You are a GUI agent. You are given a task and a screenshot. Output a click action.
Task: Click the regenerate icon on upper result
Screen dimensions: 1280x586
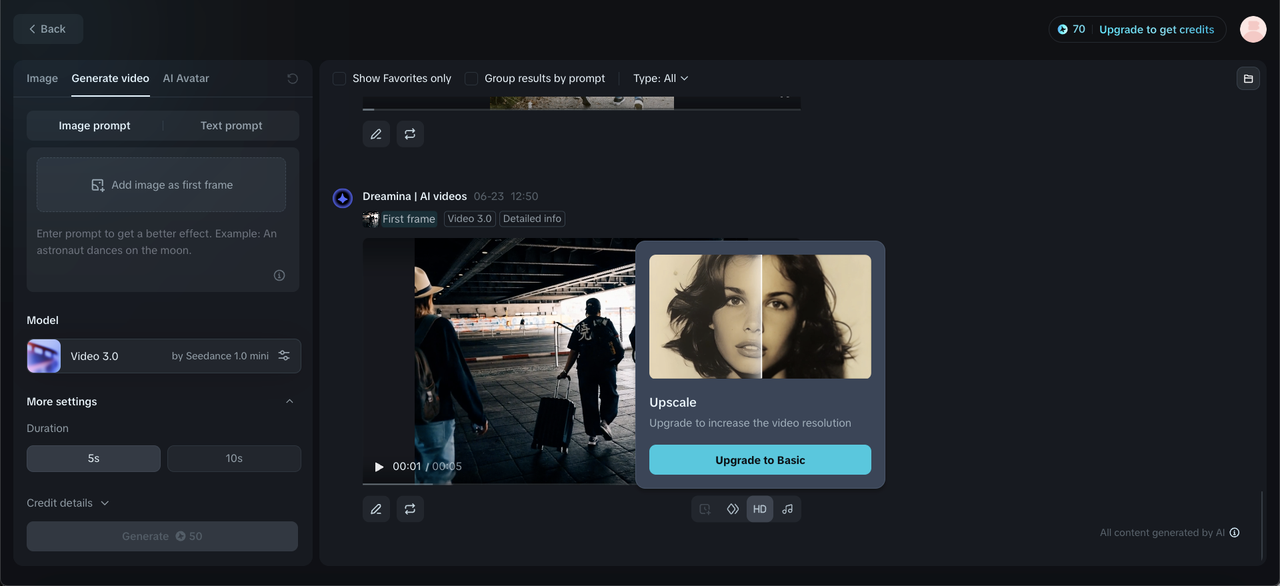click(410, 134)
